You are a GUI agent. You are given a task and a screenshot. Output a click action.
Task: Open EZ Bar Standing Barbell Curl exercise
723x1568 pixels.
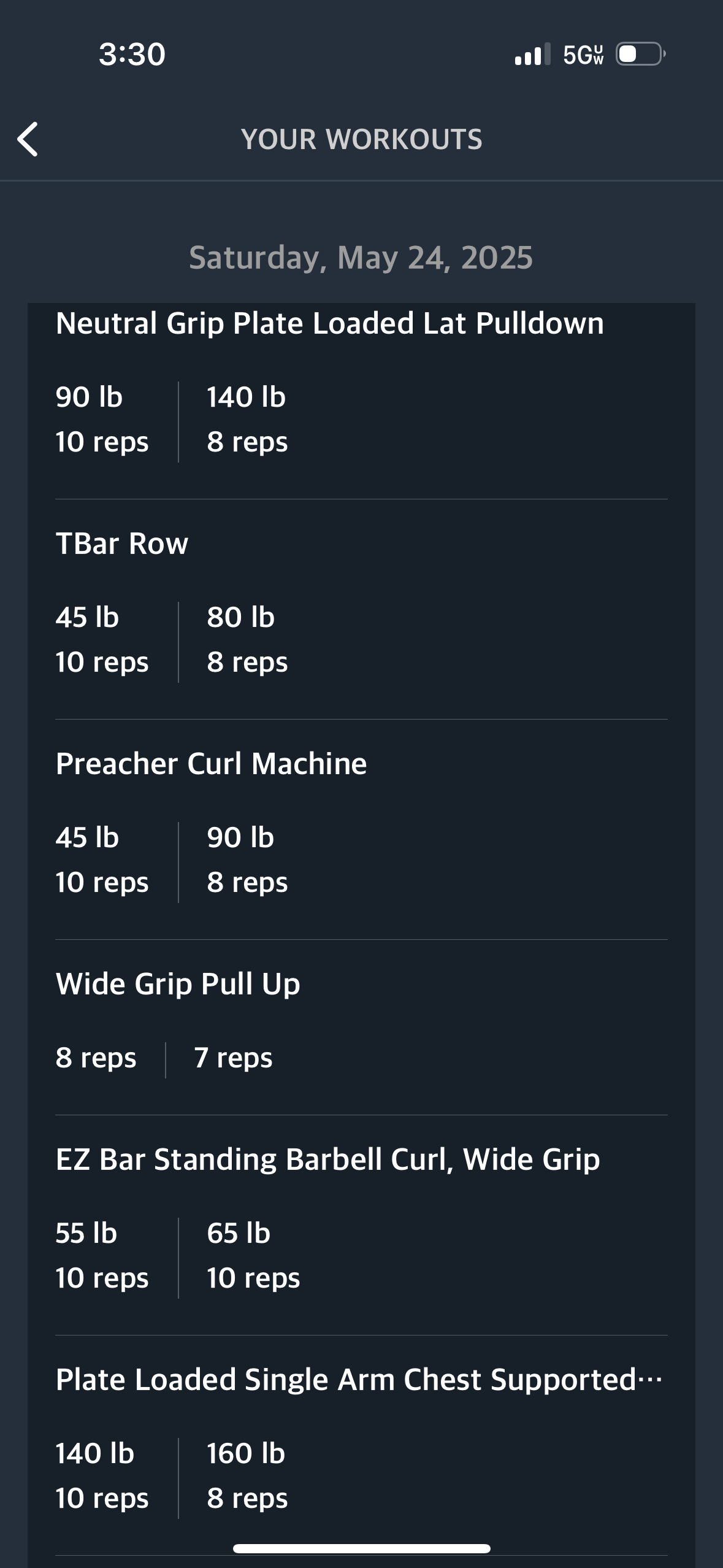coord(327,1159)
